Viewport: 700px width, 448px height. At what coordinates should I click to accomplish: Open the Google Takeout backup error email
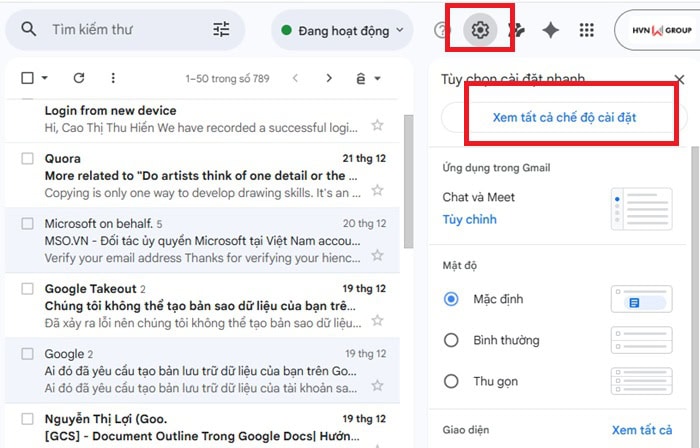(203, 306)
